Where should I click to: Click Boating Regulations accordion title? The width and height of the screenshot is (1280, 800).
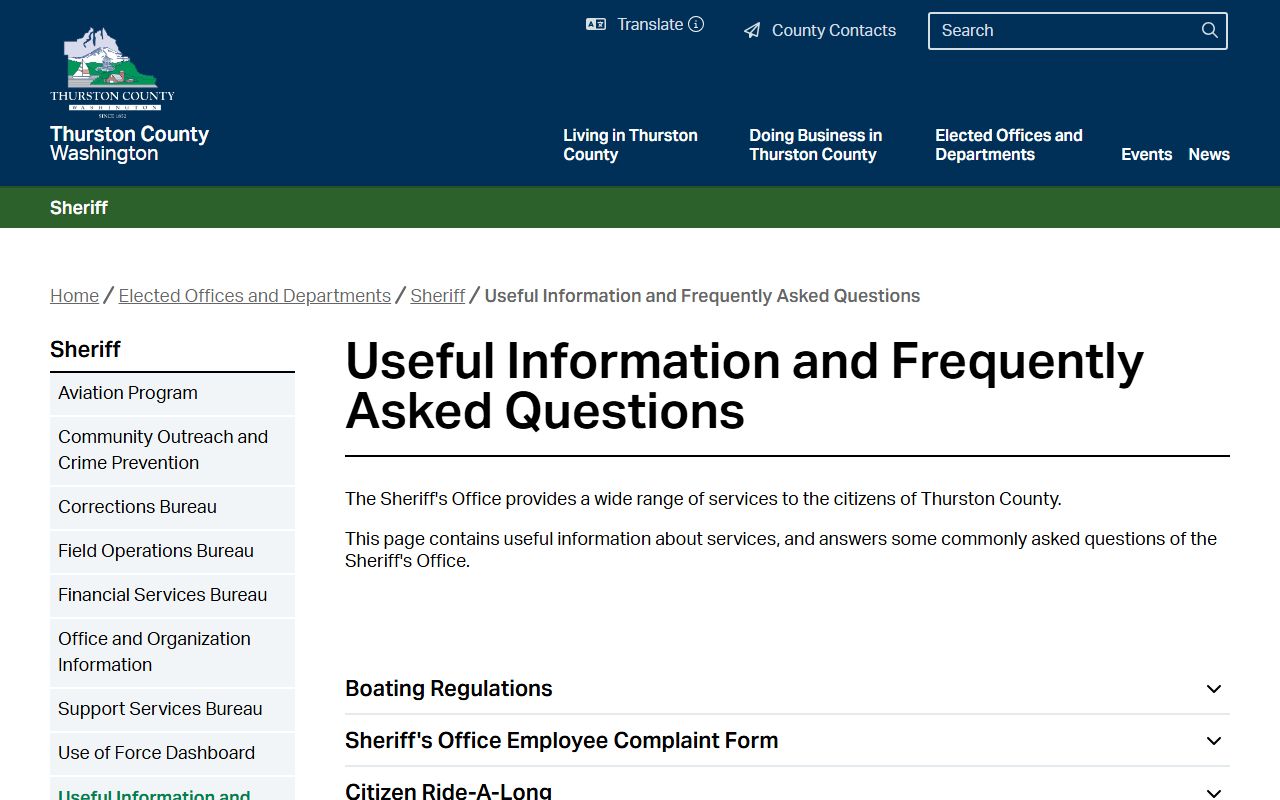click(x=448, y=689)
